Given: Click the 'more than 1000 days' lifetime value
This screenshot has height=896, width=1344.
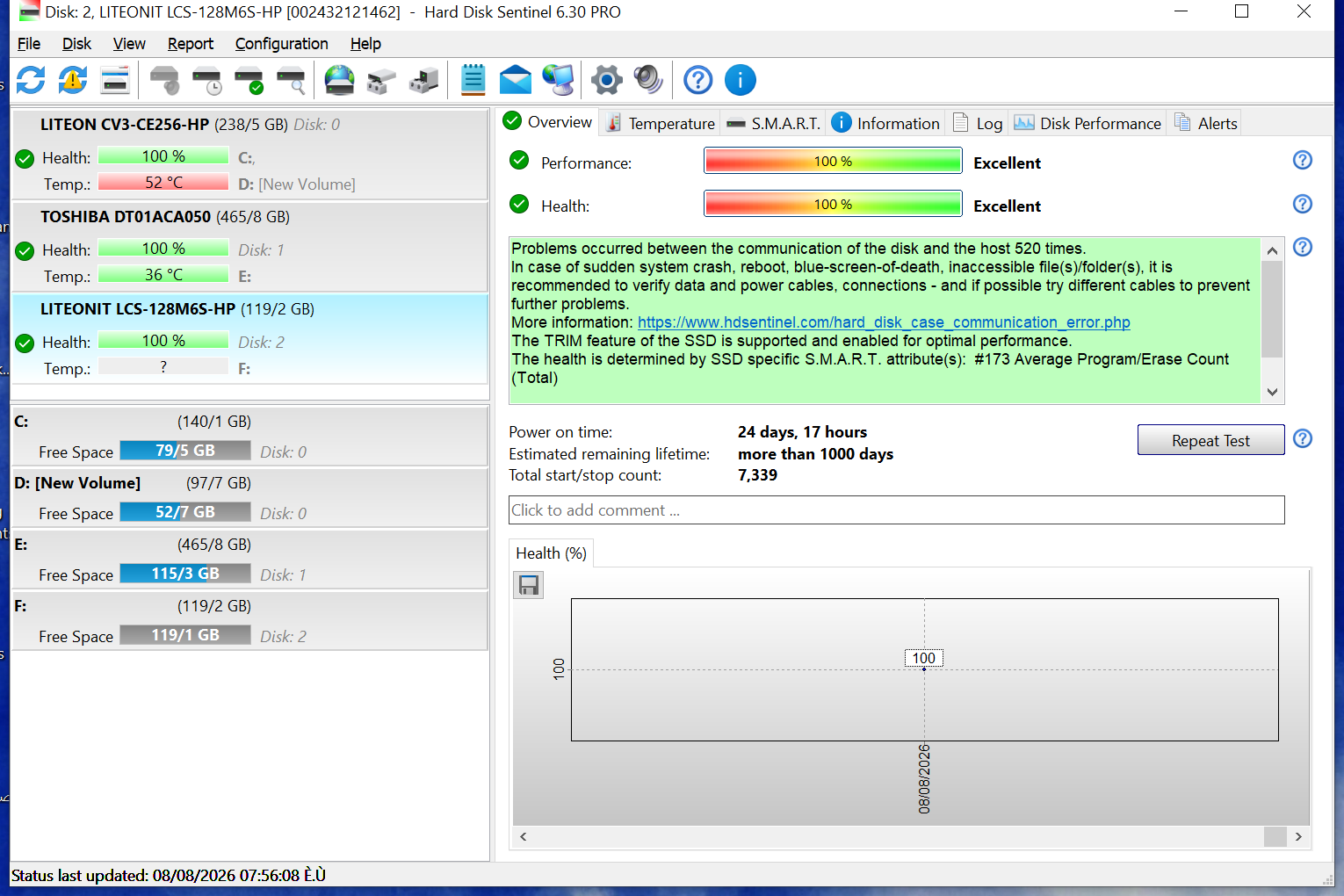Looking at the screenshot, I should pos(815,454).
